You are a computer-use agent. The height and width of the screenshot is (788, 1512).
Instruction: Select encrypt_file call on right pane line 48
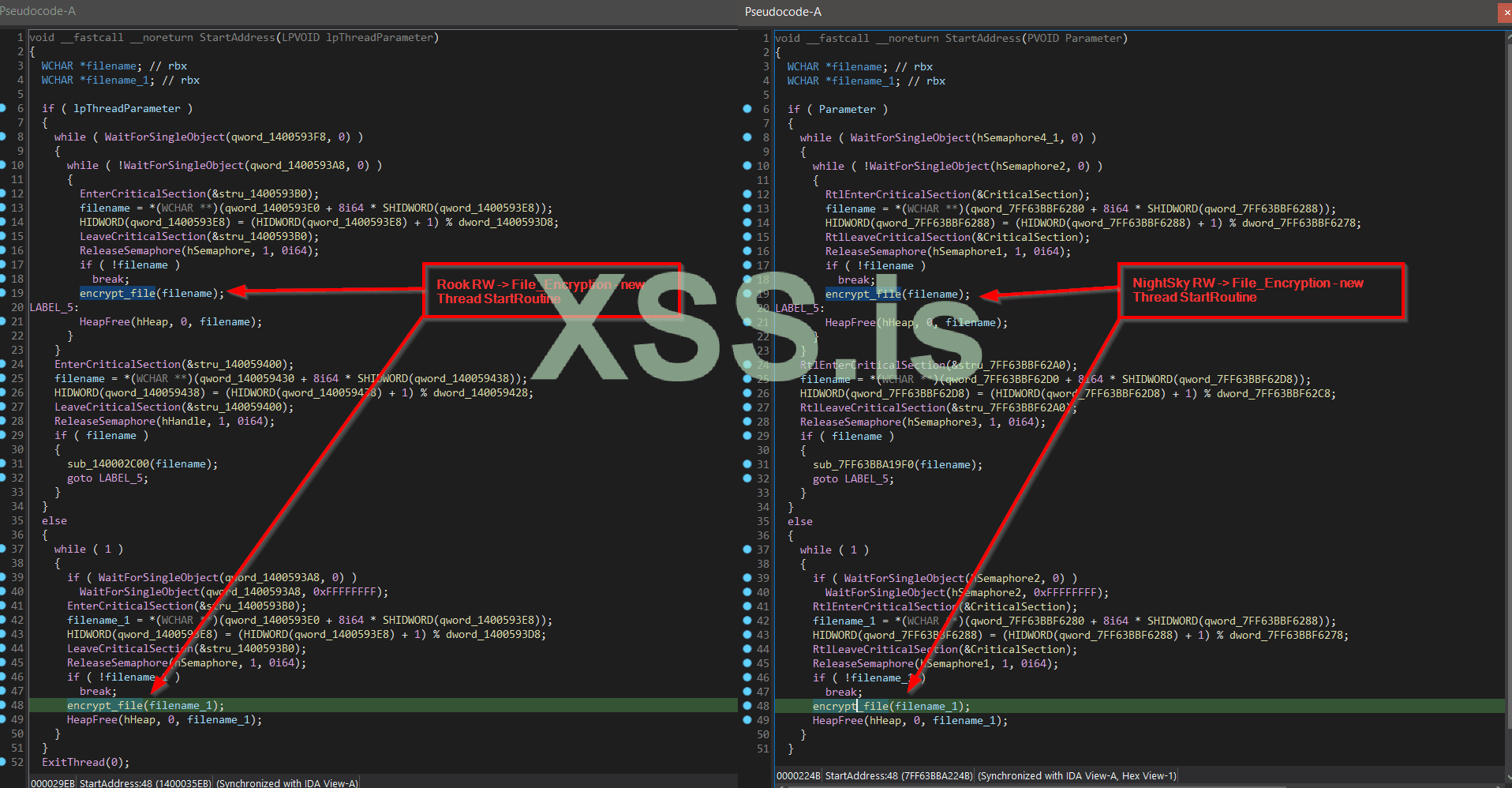[x=851, y=706]
